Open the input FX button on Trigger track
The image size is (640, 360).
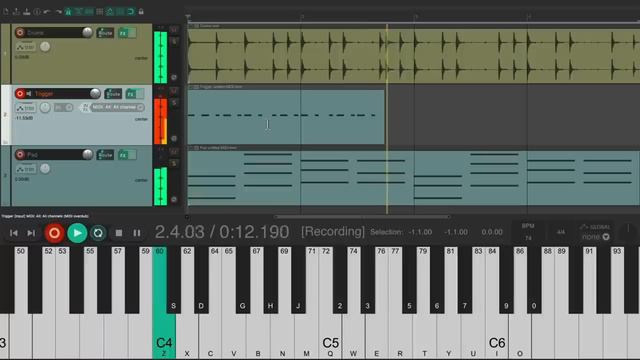click(85, 107)
